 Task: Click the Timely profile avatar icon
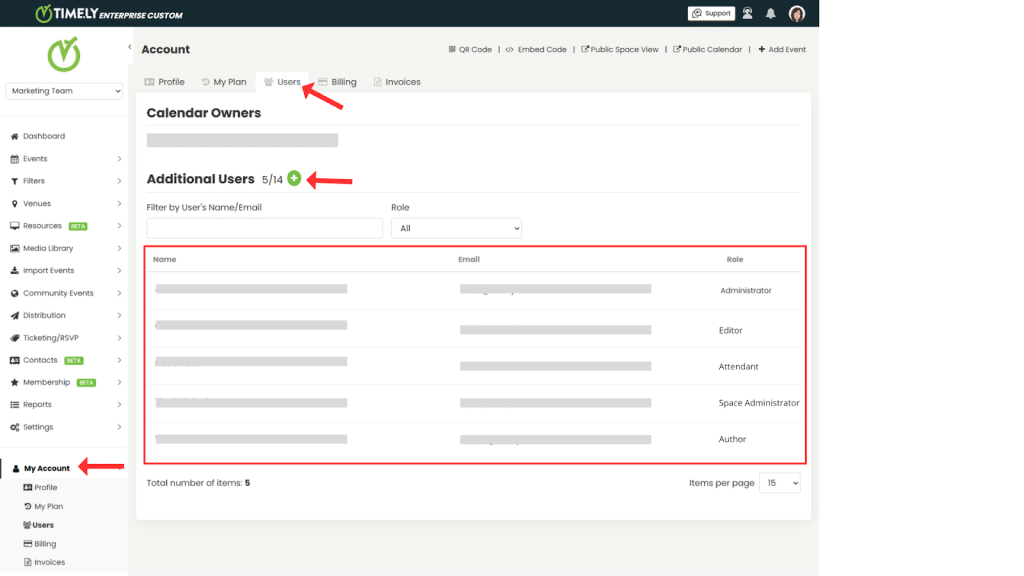(797, 13)
